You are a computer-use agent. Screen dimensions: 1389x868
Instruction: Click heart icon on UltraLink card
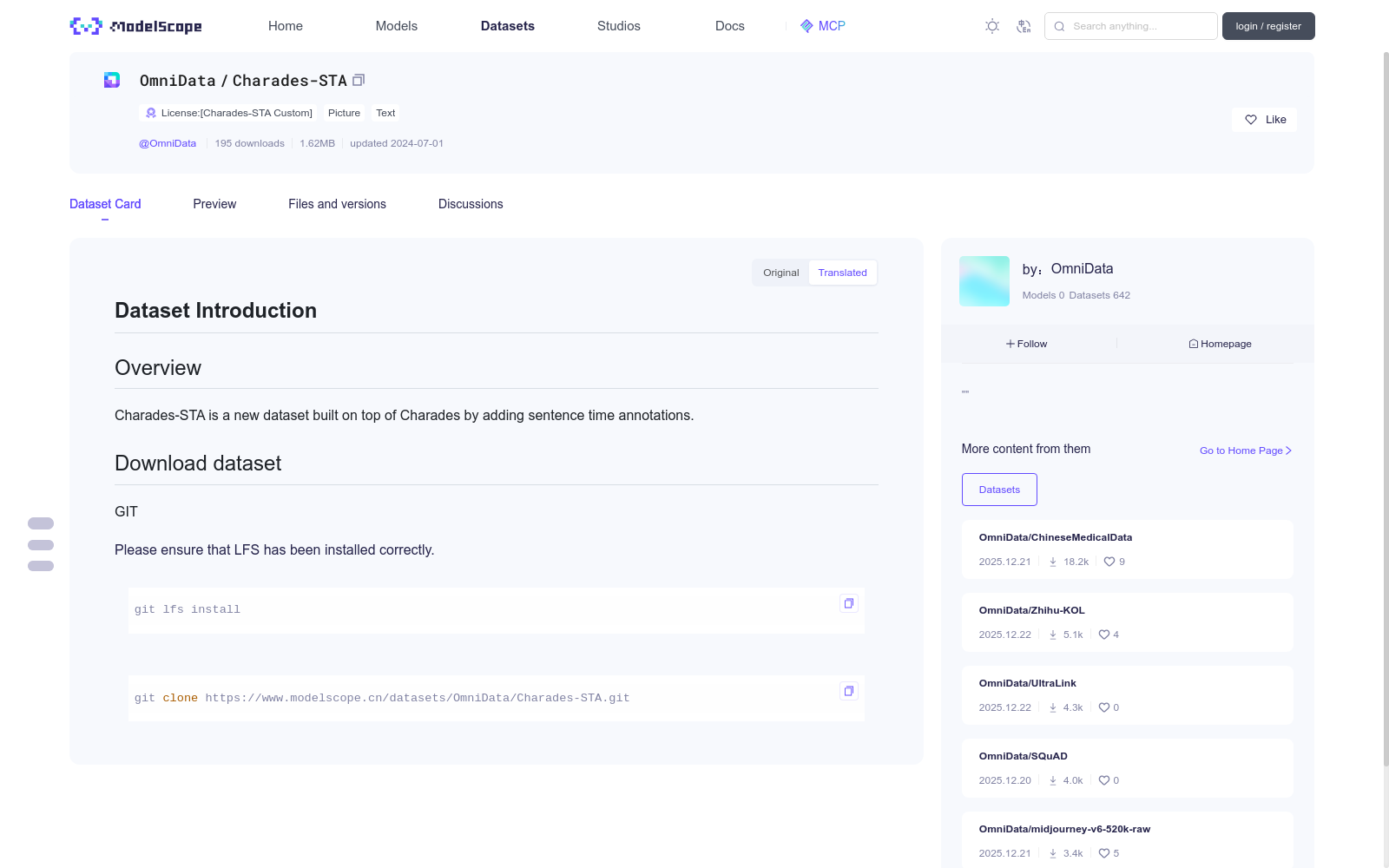tap(1104, 707)
